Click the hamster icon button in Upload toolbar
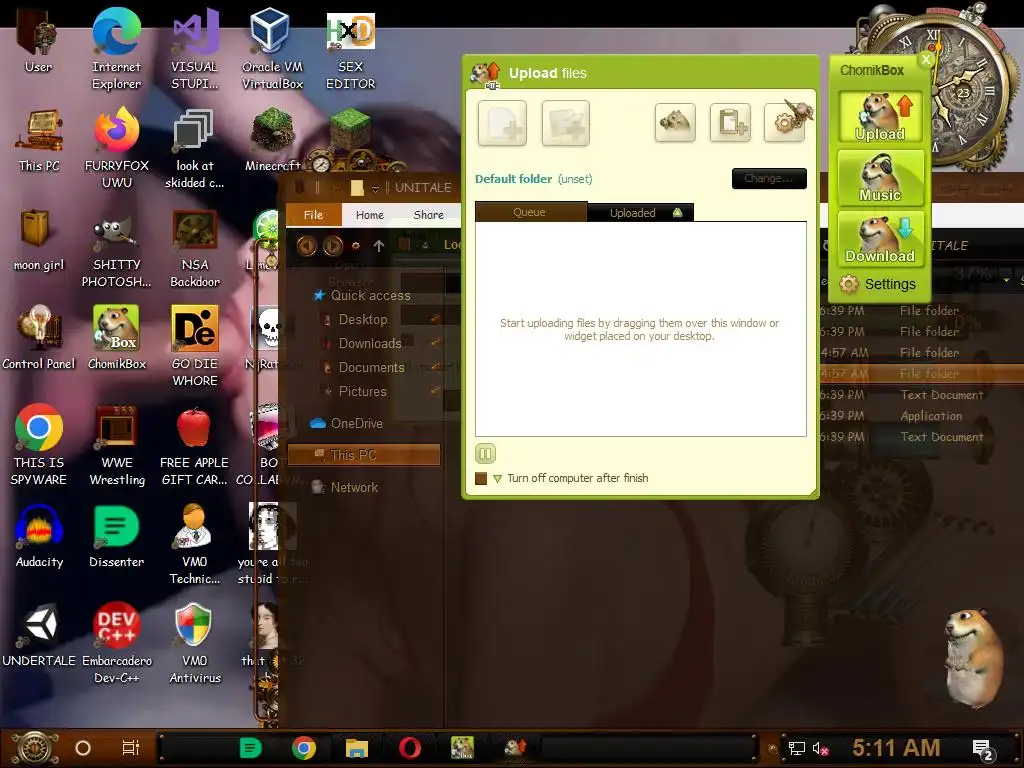The image size is (1024, 768). 675,122
